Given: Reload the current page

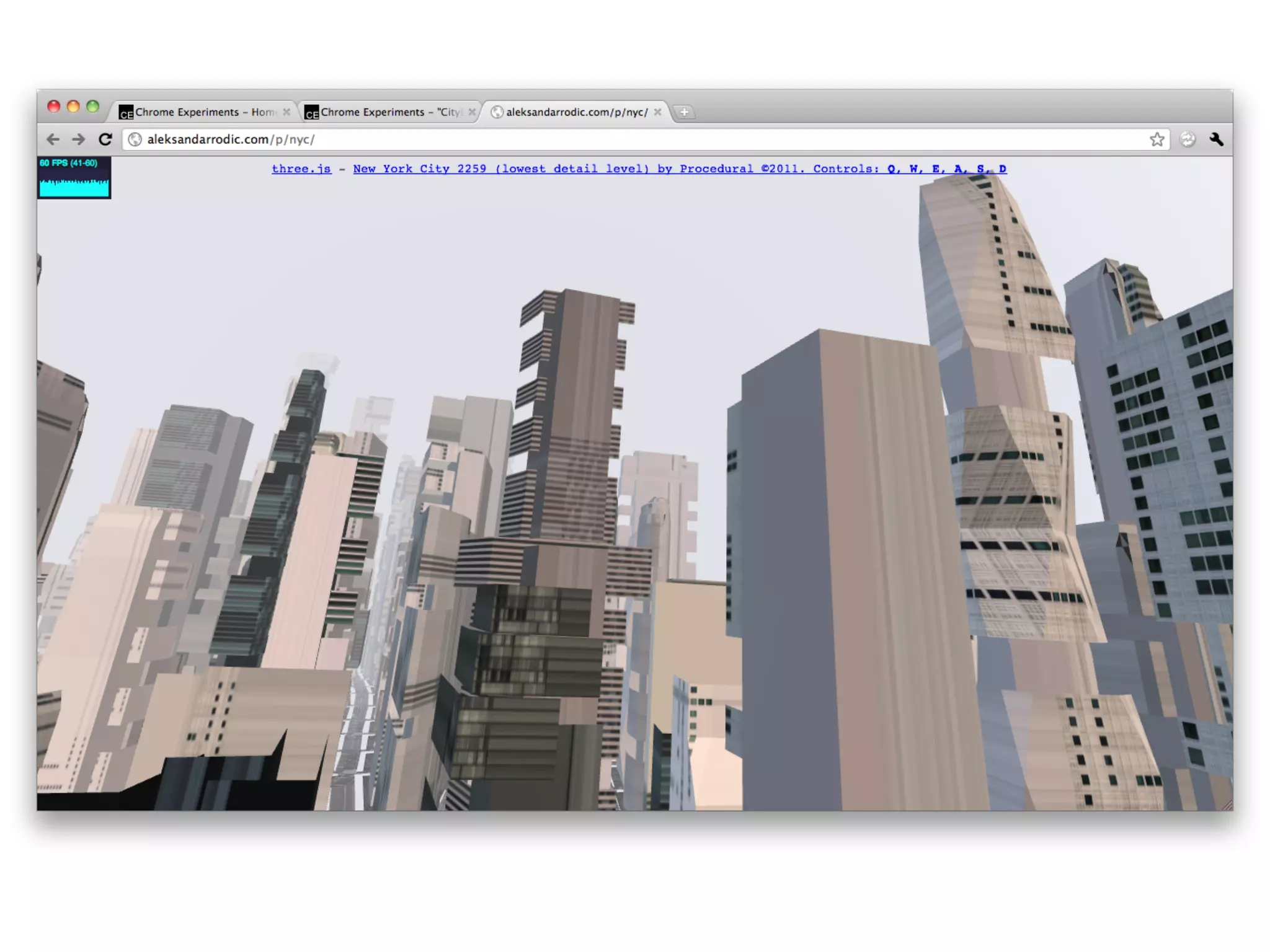Looking at the screenshot, I should pos(105,139).
